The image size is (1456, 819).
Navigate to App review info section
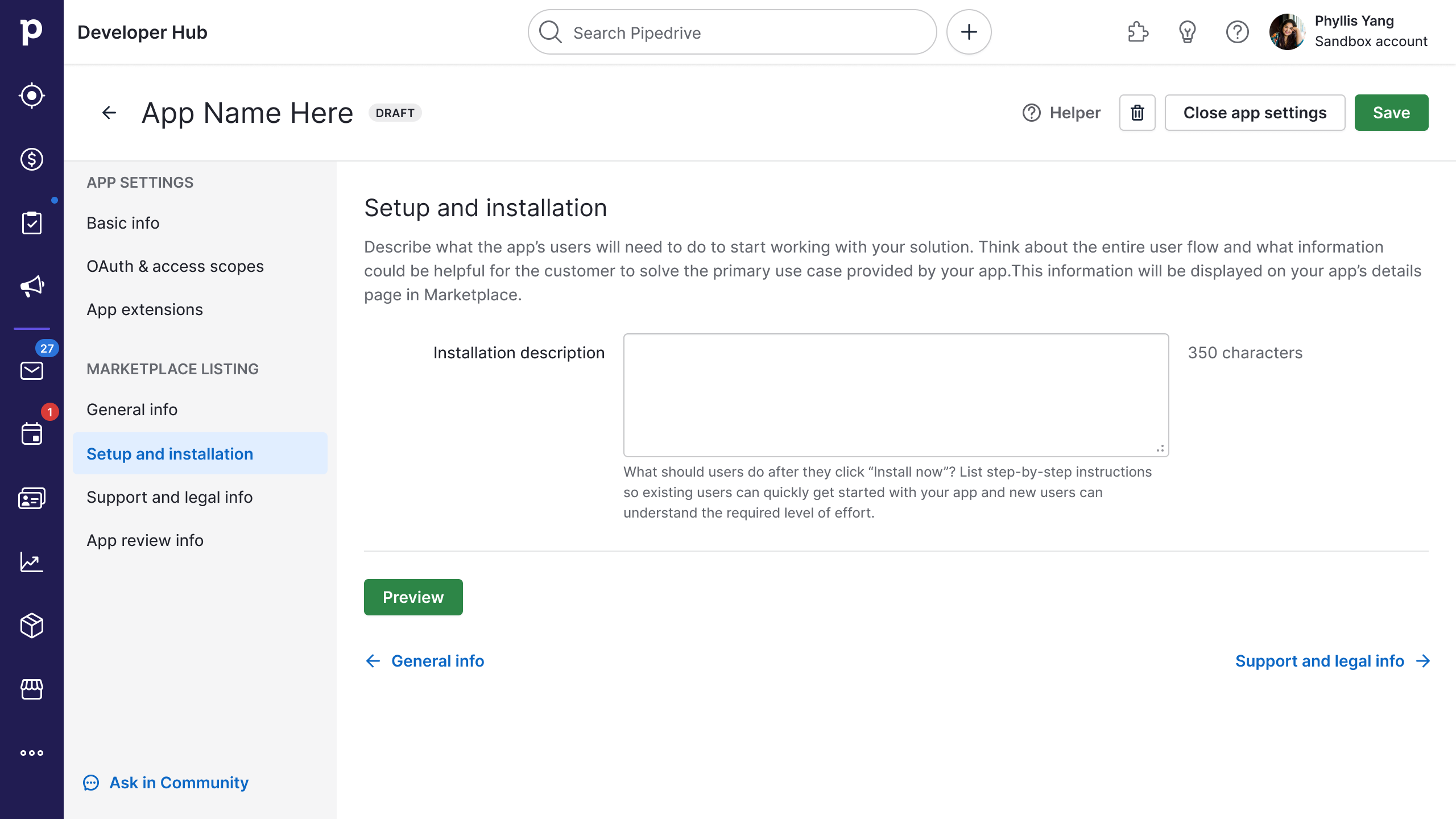[x=144, y=540]
